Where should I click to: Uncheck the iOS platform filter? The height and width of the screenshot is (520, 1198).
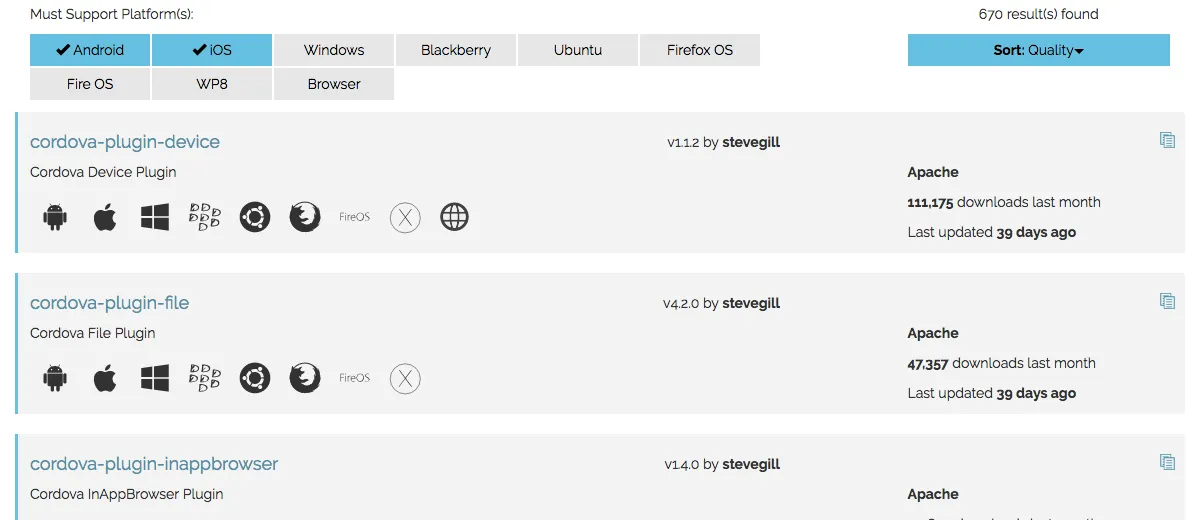click(x=212, y=50)
